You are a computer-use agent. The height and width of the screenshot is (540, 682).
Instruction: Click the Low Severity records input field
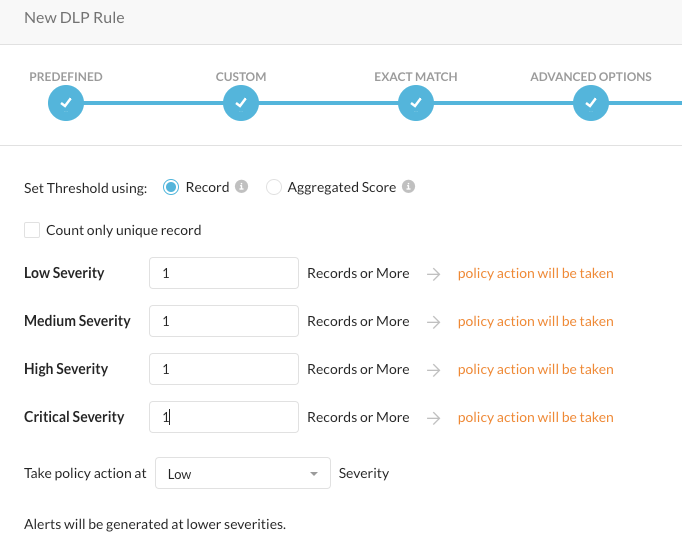tap(224, 273)
